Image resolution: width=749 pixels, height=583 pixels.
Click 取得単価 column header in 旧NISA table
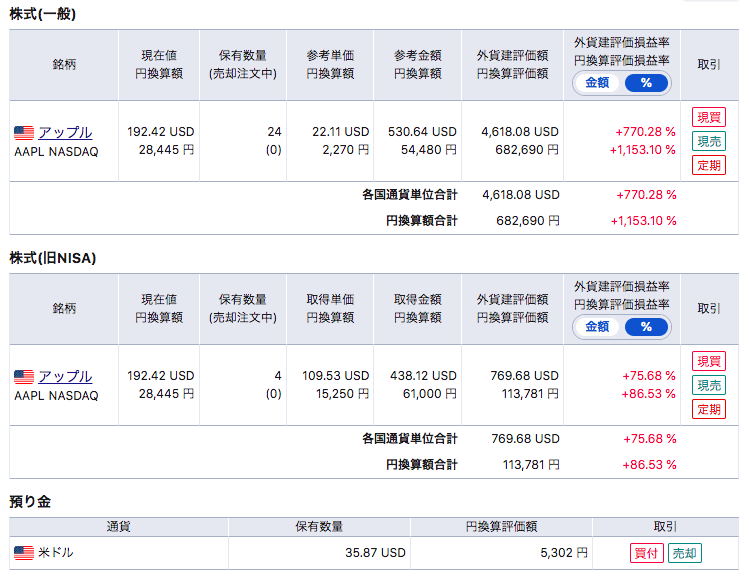click(x=330, y=299)
